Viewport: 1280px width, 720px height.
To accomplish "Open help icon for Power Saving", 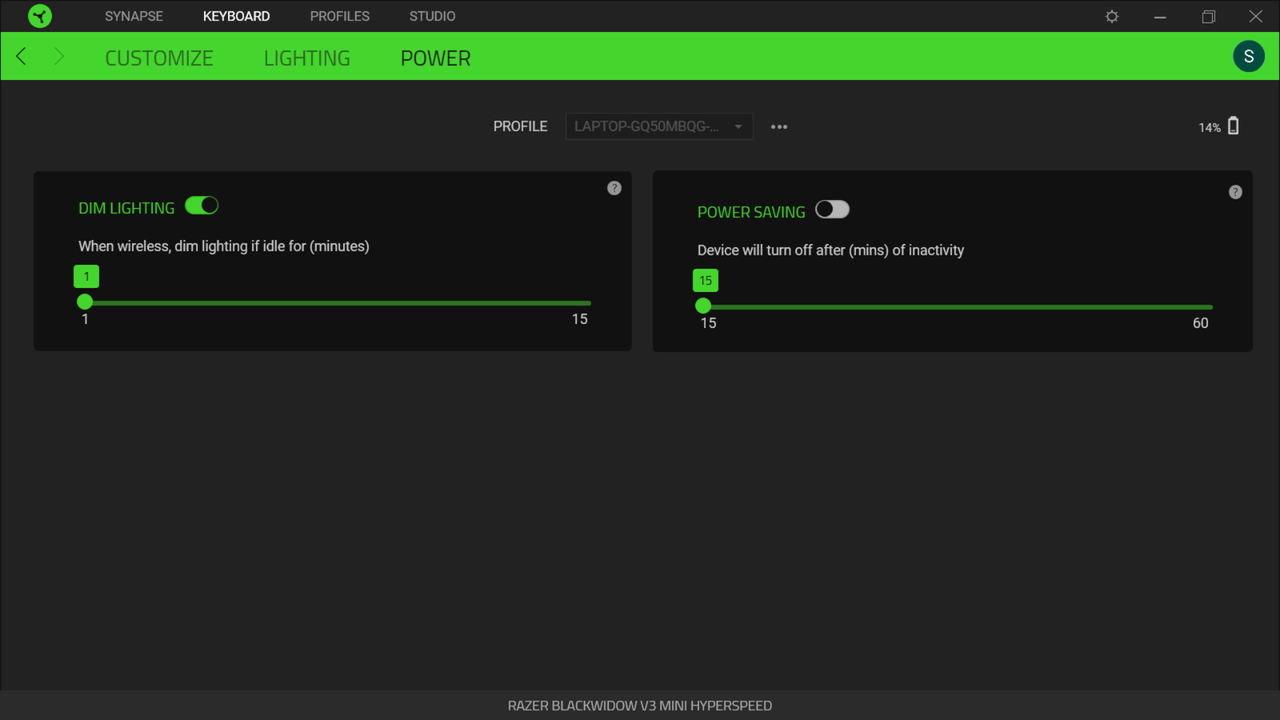I will point(1235,192).
